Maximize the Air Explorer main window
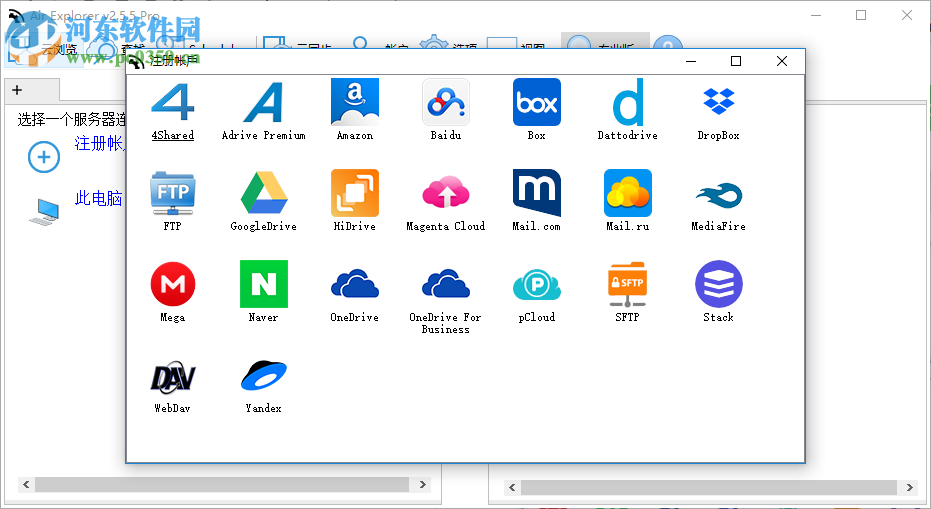 pyautogui.click(x=861, y=15)
